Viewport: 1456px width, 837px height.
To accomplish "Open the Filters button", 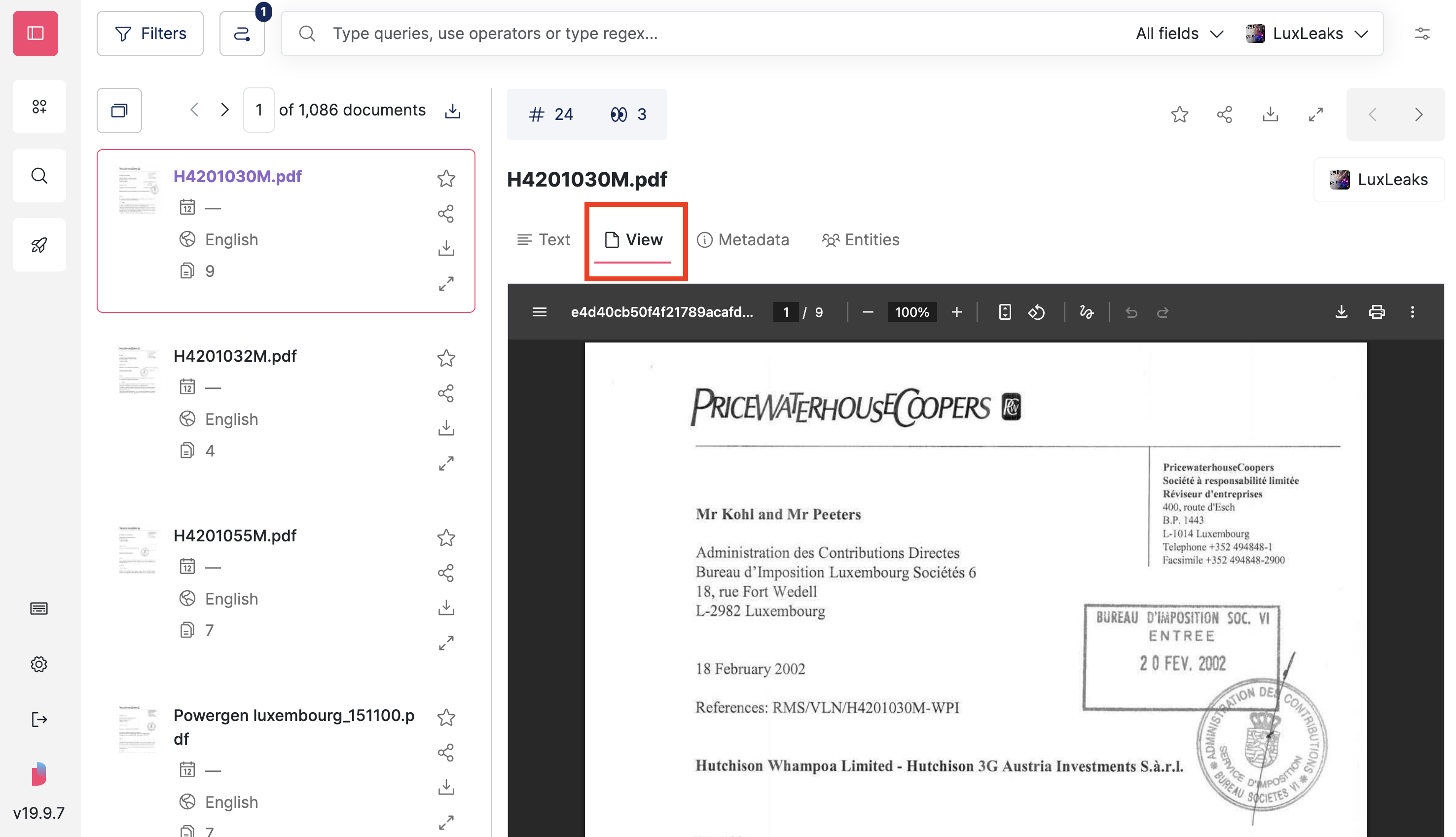I will coord(150,34).
